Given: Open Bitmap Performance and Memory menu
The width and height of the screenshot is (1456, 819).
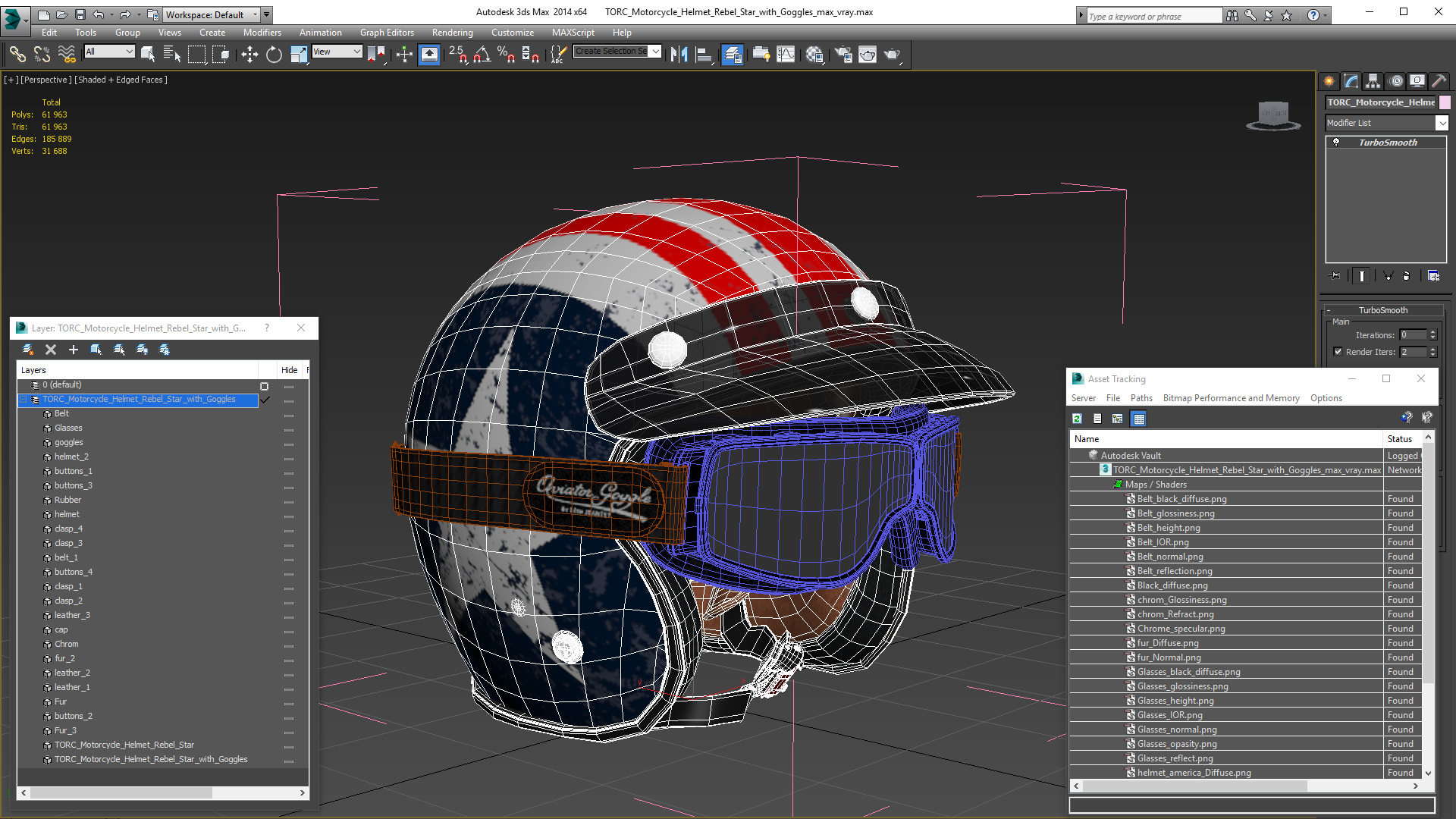Looking at the screenshot, I should click(x=1231, y=398).
